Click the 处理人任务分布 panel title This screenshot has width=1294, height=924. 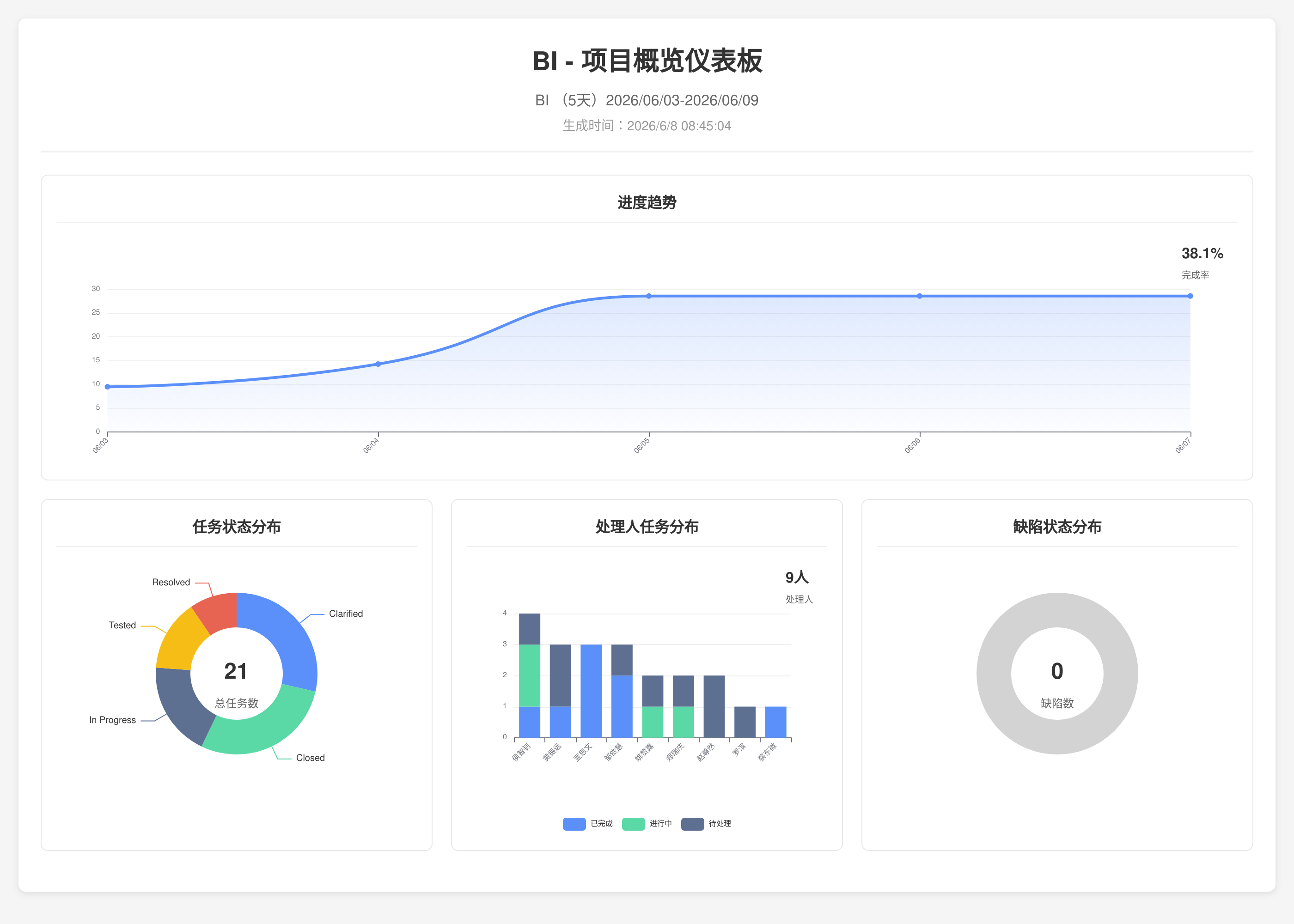[647, 527]
